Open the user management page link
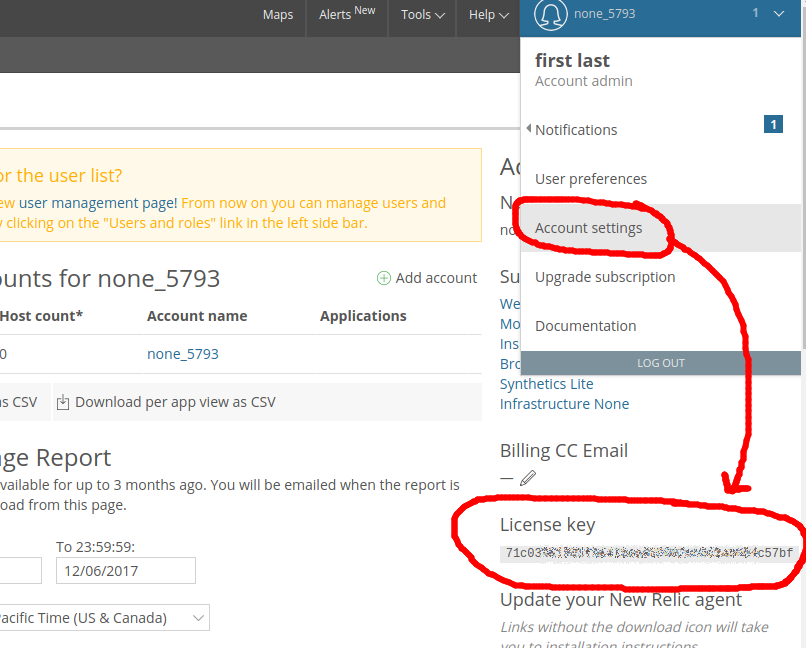The height and width of the screenshot is (648, 806). pyautogui.click(x=98, y=203)
